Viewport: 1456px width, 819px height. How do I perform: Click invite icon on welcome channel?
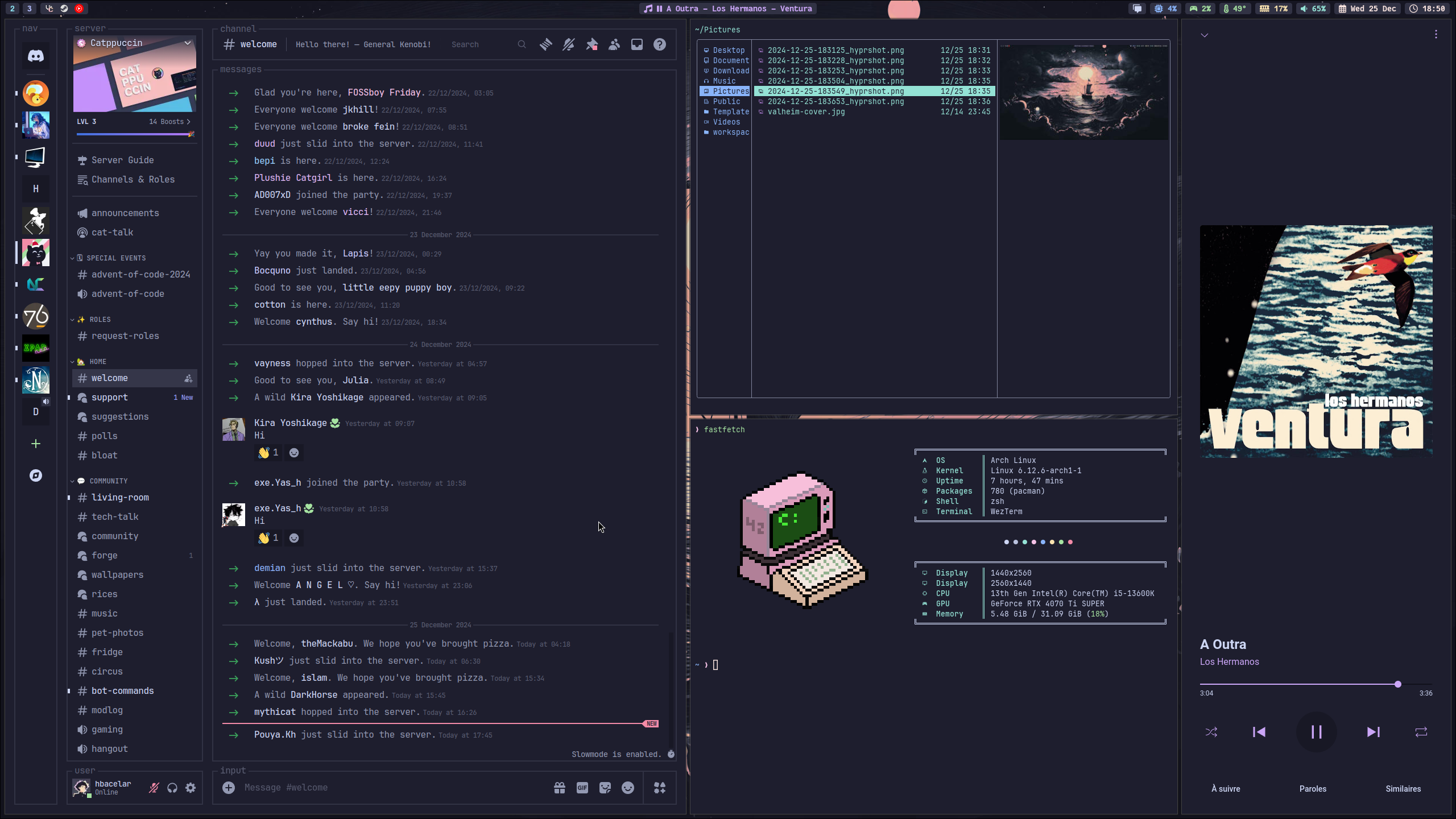[x=188, y=378]
